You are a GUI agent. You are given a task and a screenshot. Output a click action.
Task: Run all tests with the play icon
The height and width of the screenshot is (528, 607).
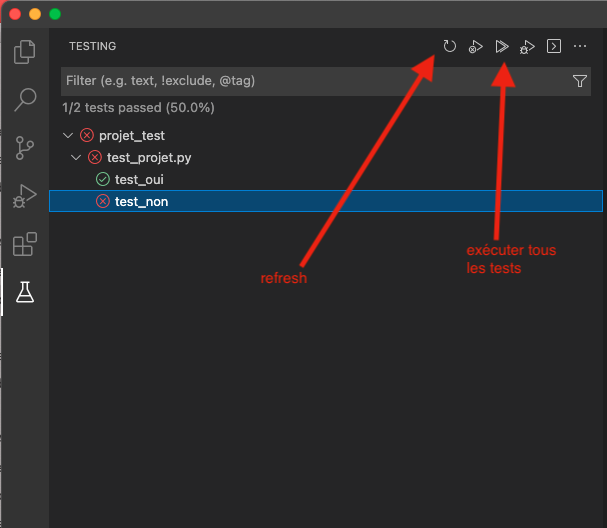502,46
